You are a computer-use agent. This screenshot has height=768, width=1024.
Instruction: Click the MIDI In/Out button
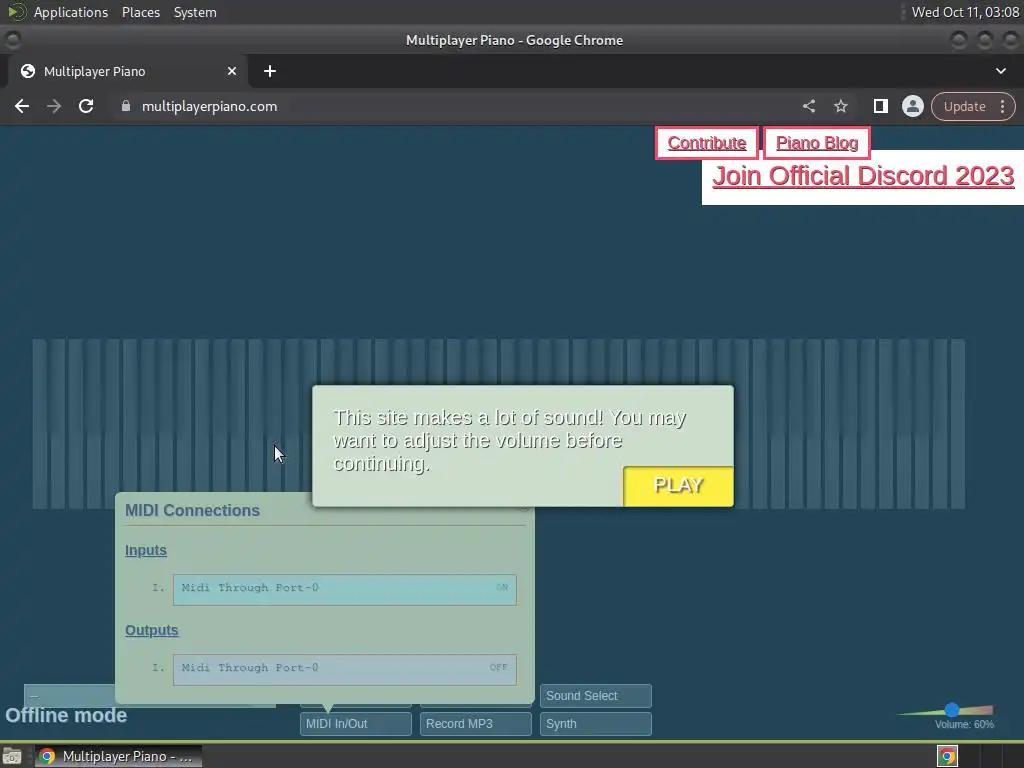click(x=356, y=724)
